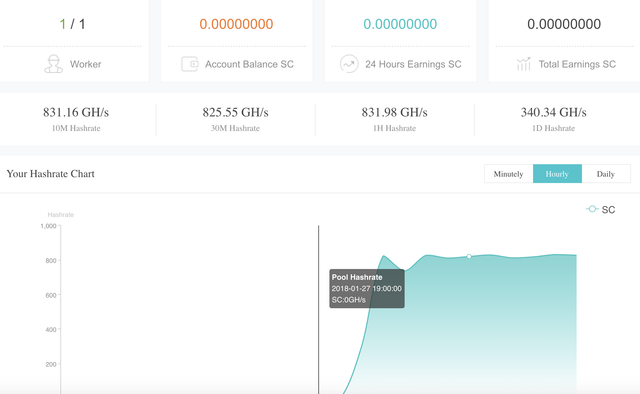
Task: Click the Total Earnings bar chart icon
Action: (x=523, y=64)
